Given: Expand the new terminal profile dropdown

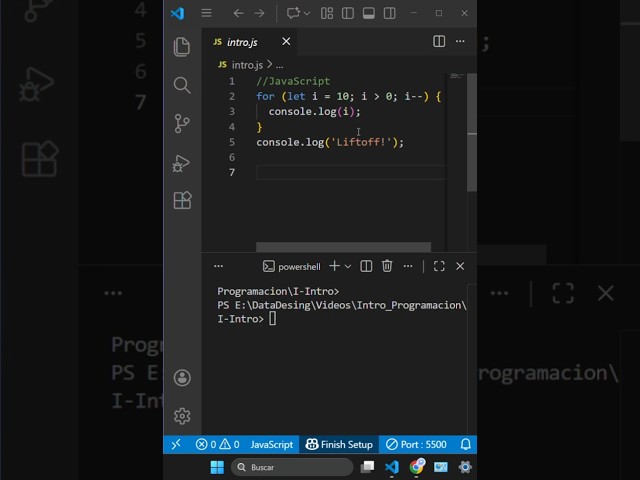Looking at the screenshot, I should point(348,267).
